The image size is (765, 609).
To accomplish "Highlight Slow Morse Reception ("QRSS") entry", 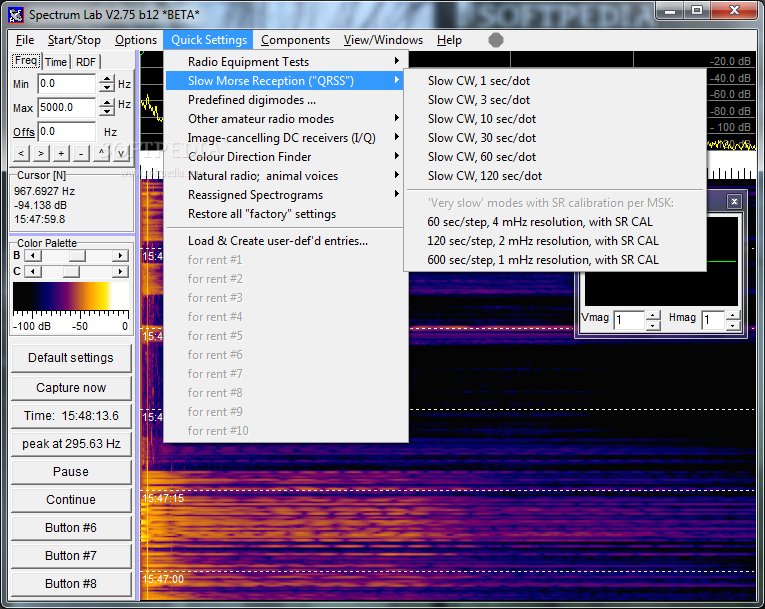I will 284,81.
